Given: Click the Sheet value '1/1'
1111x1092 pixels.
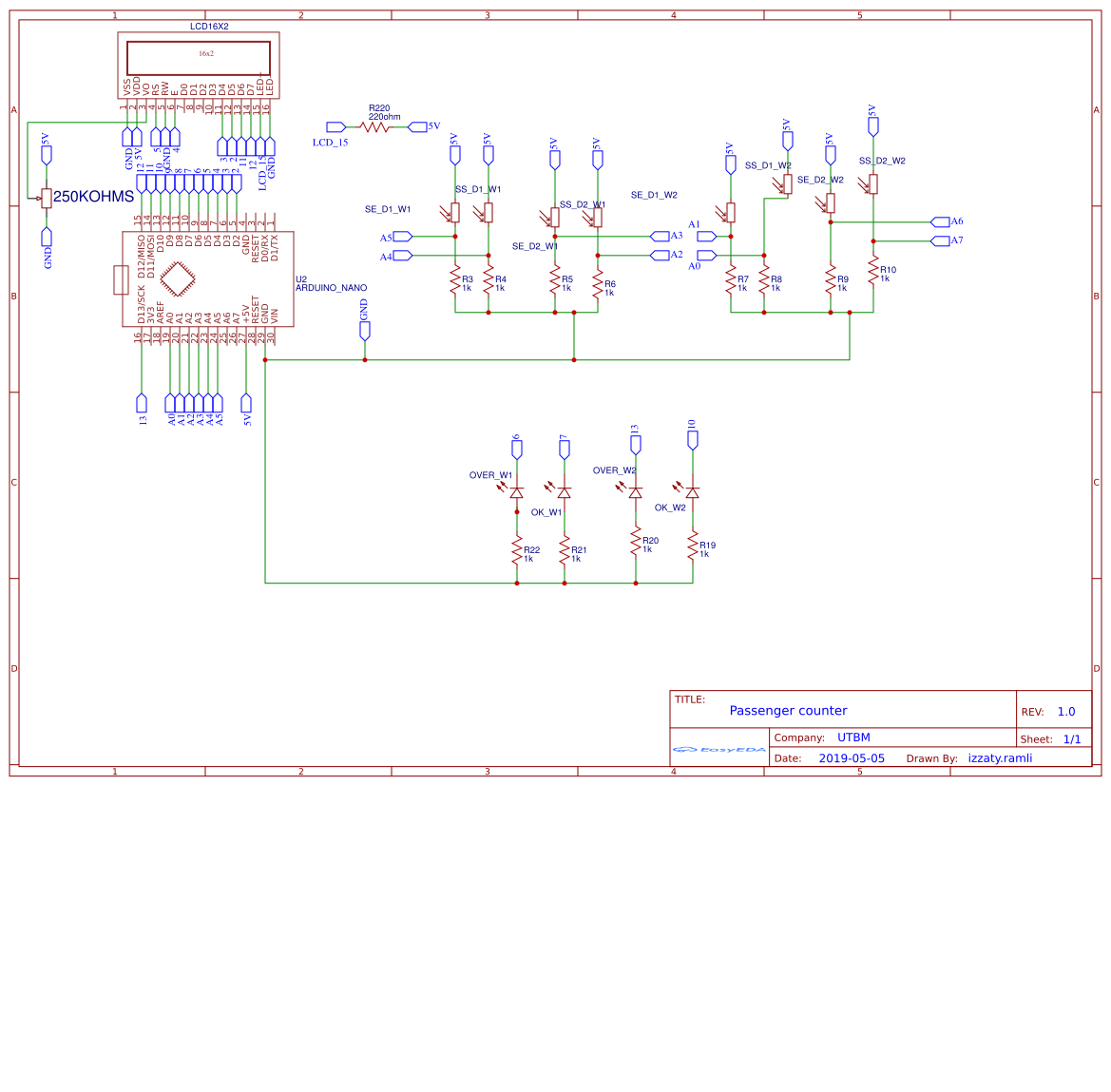Looking at the screenshot, I should click(x=1072, y=739).
